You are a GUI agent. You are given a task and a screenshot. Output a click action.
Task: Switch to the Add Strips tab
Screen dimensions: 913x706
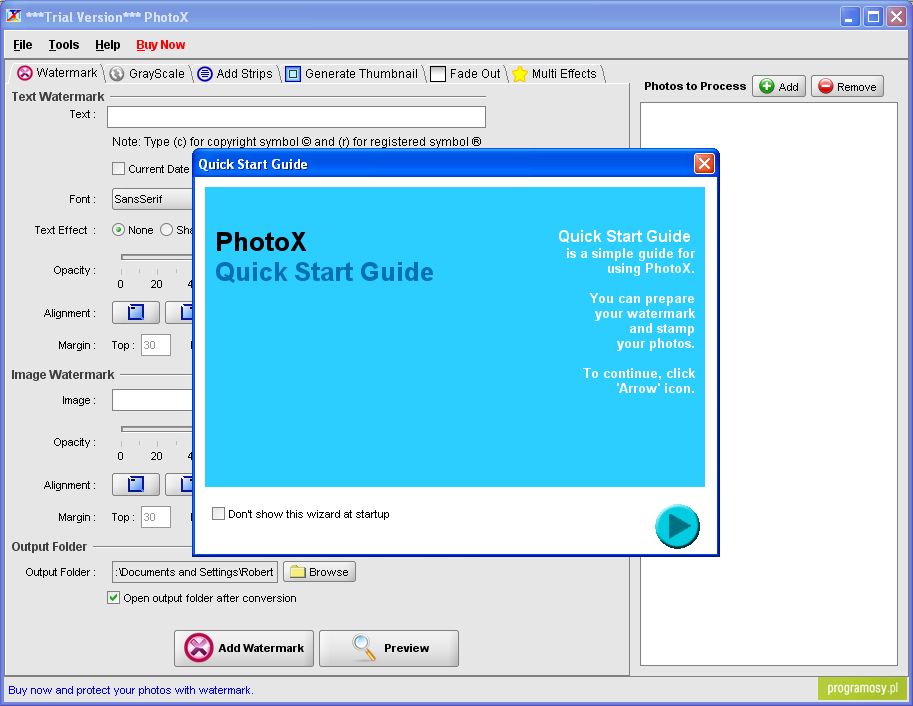pyautogui.click(x=235, y=73)
